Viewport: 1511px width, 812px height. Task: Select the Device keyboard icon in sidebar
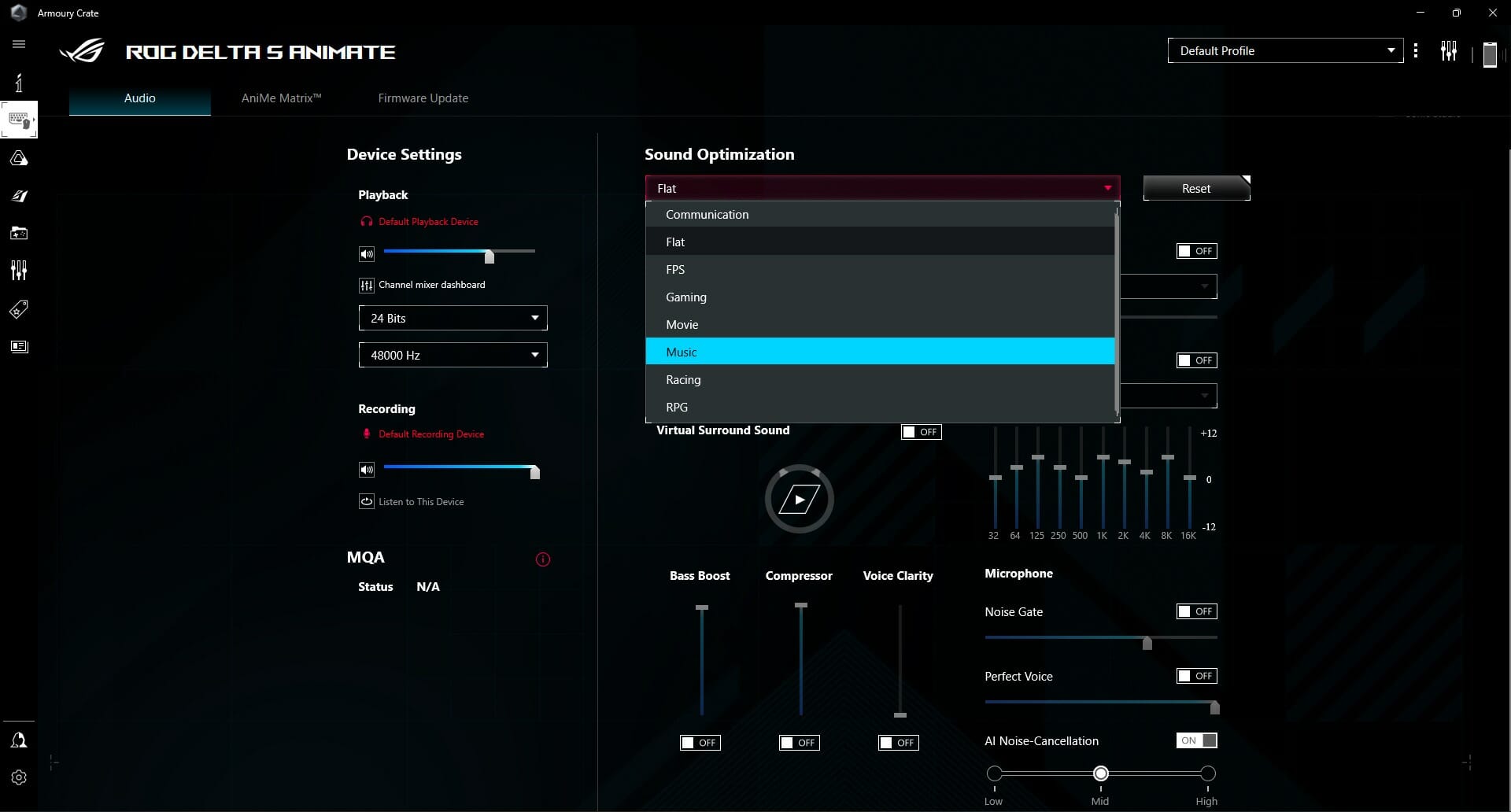[19, 120]
